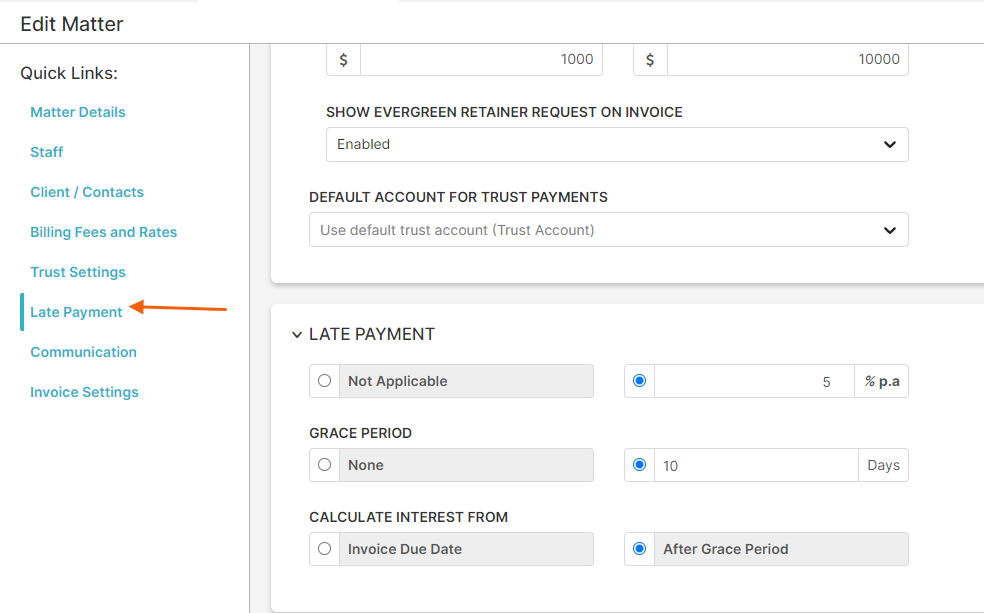Viewport: 984px width, 613px height.
Task: Select the interest rate percentage radio button
Action: tap(639, 381)
